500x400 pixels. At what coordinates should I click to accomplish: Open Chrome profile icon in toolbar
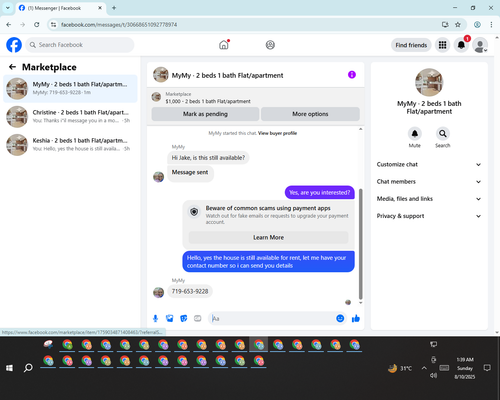477,25
